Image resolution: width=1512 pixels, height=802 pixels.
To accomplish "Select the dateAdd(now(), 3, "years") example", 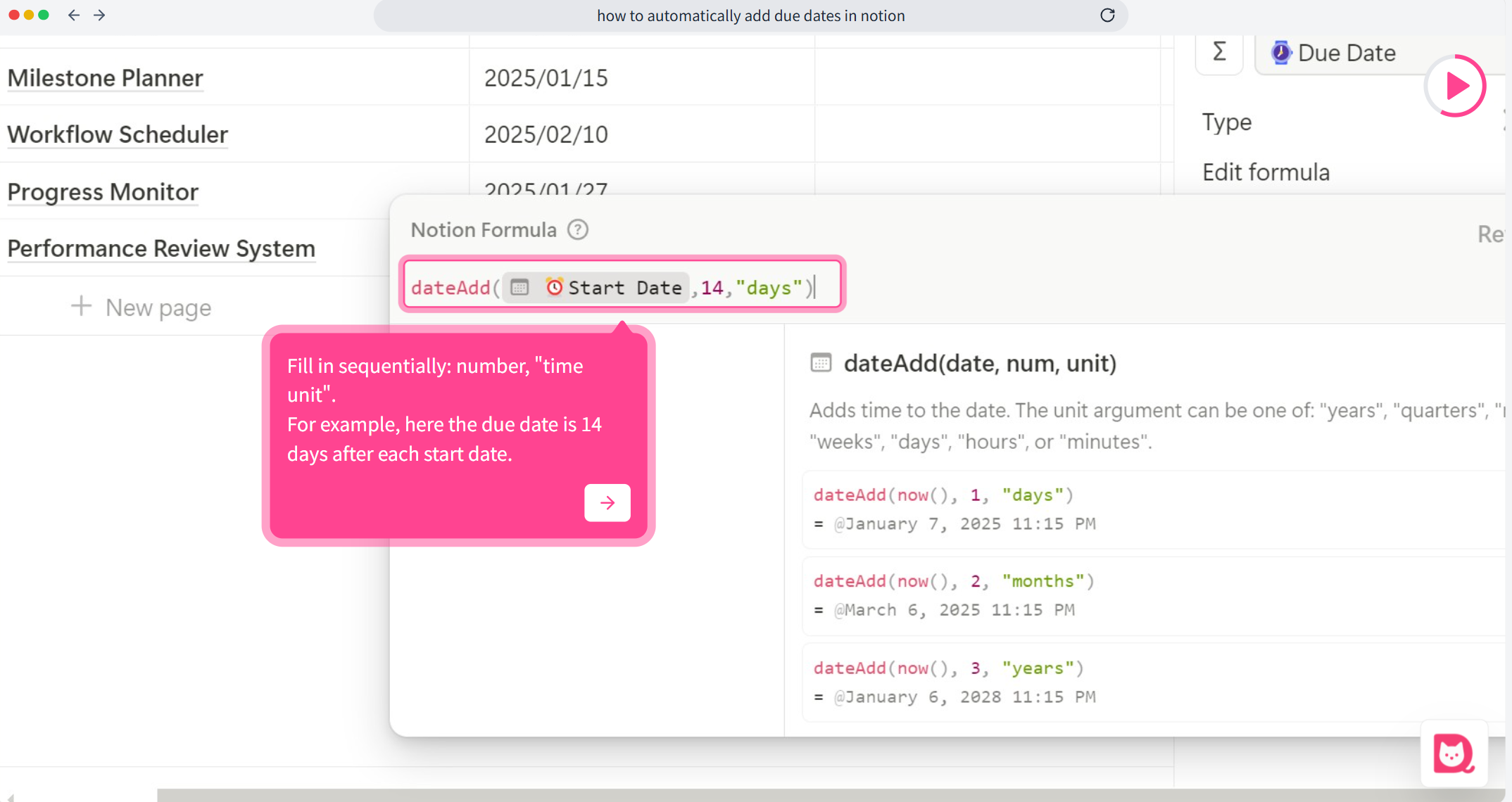I will (x=948, y=668).
